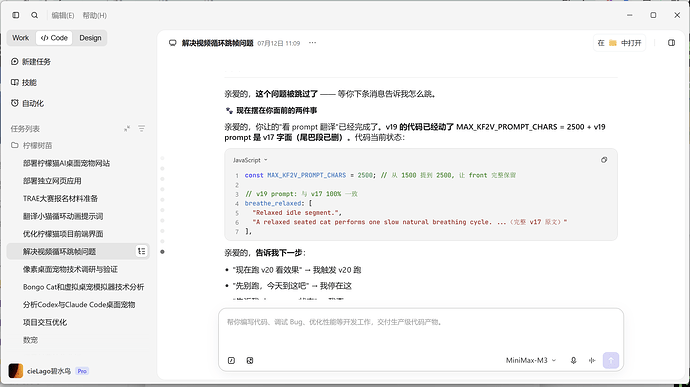
Task: Toggle the left sidebar panel icon
Action: (16, 15)
